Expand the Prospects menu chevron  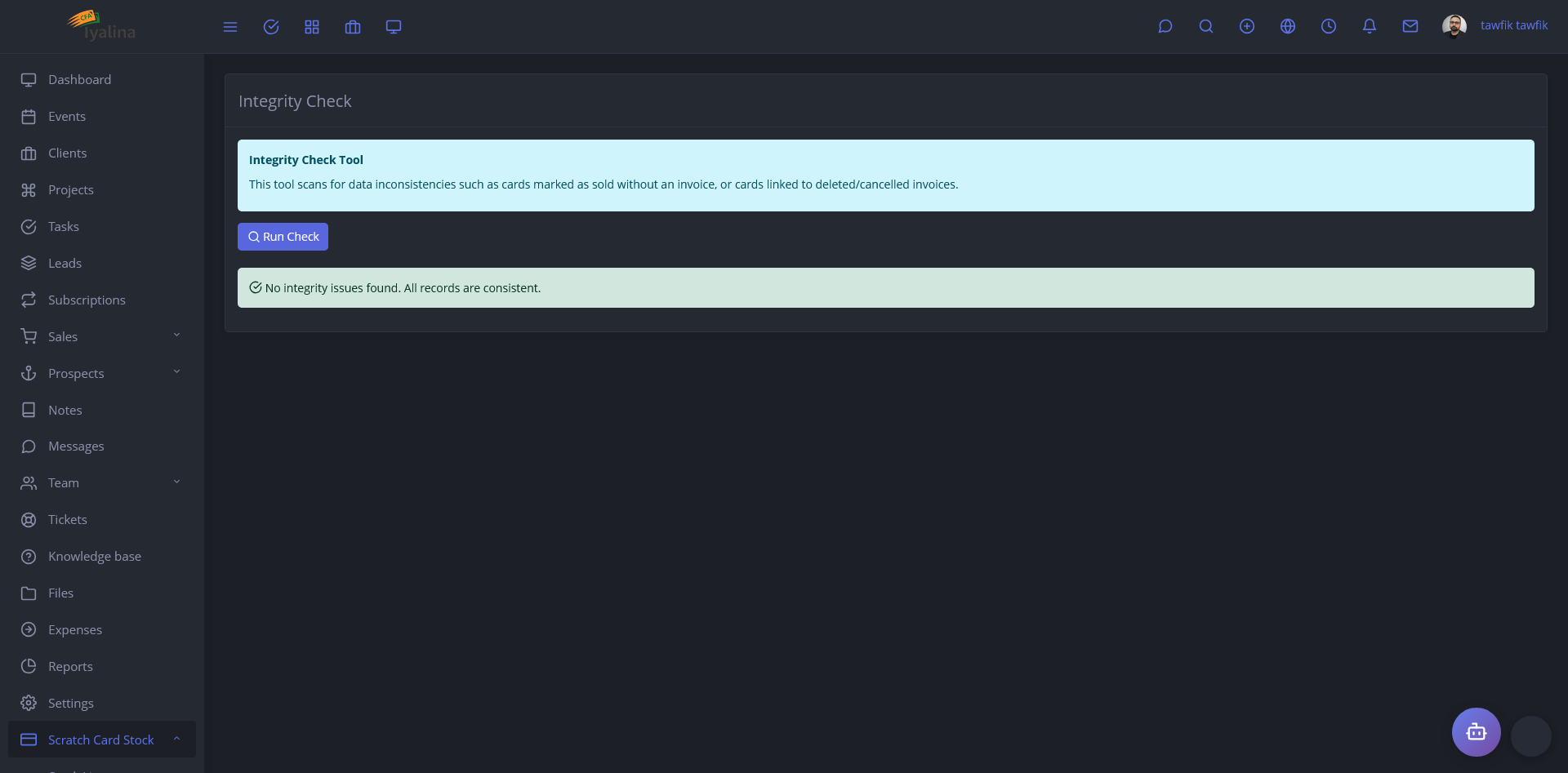pyautogui.click(x=176, y=371)
